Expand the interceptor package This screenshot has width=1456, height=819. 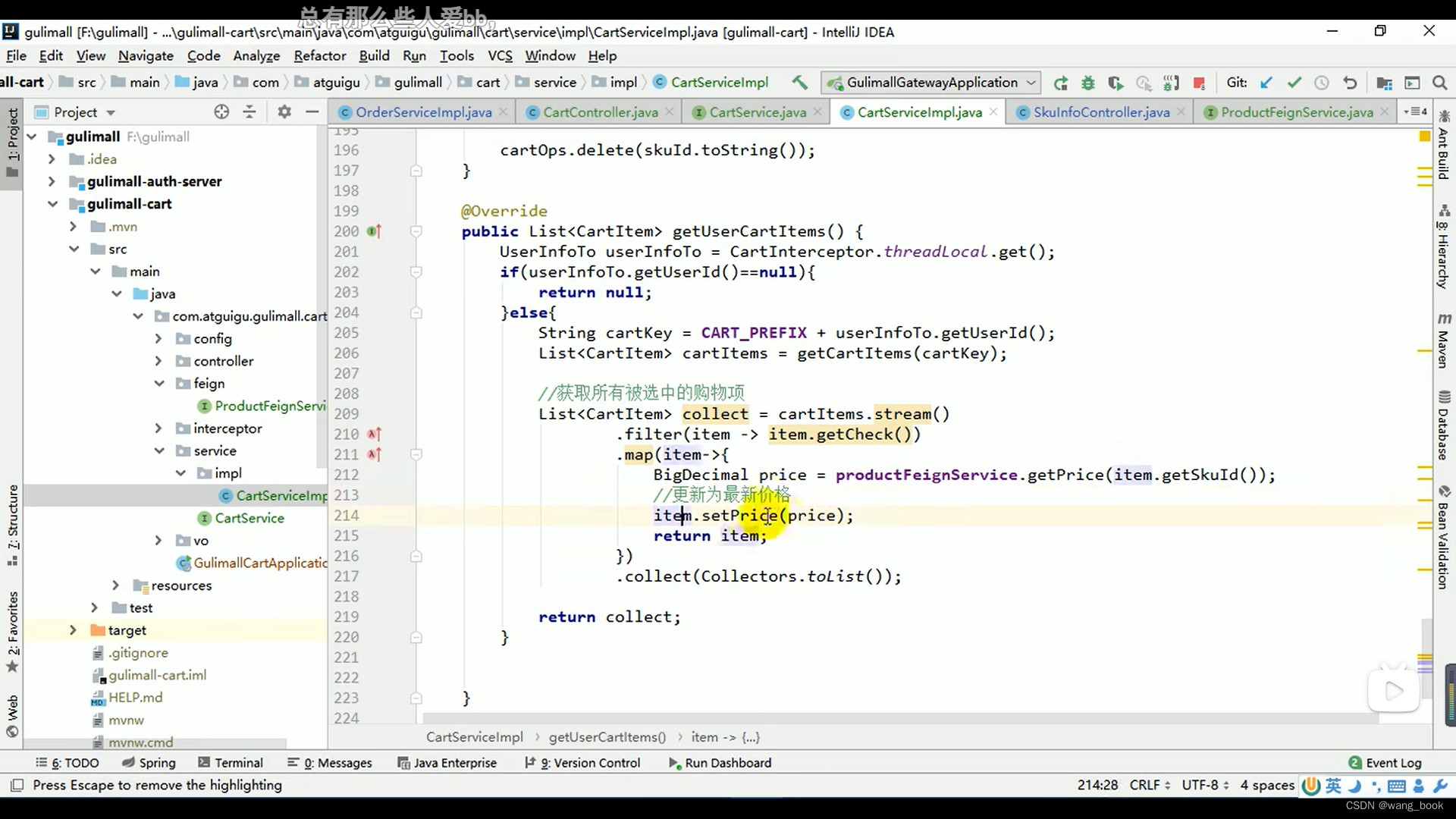click(158, 428)
